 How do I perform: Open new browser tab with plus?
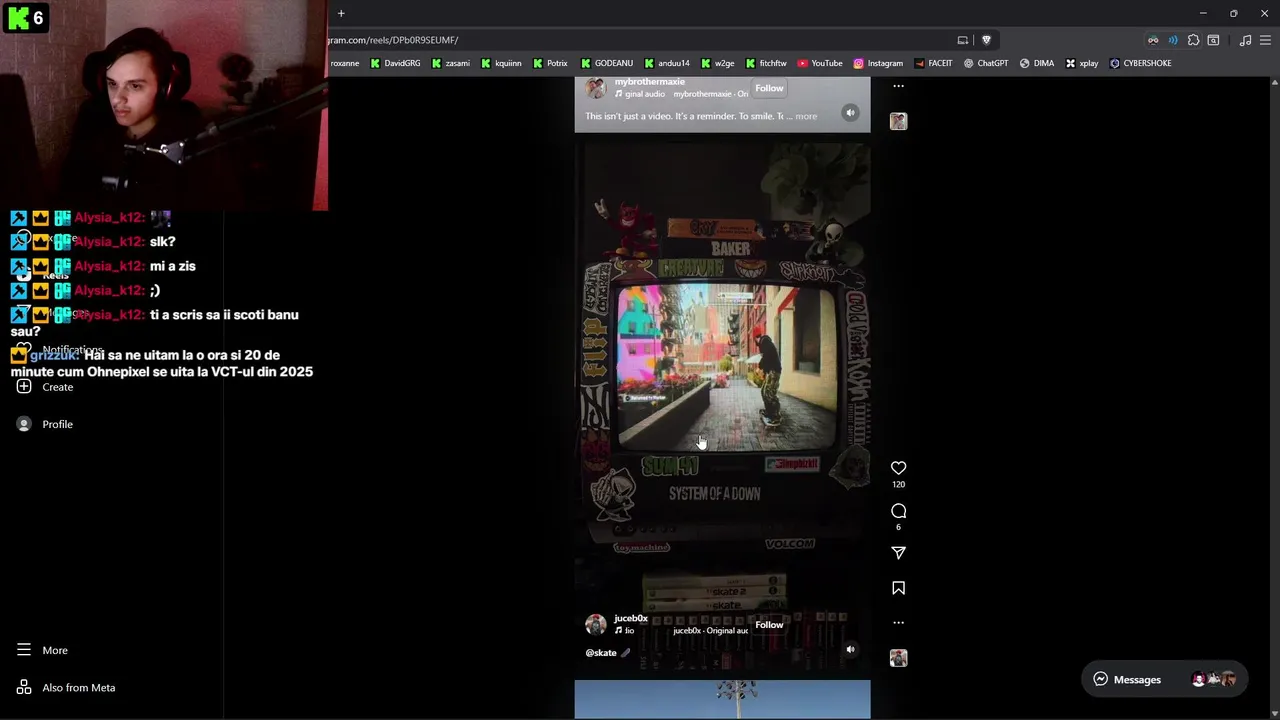pos(341,13)
